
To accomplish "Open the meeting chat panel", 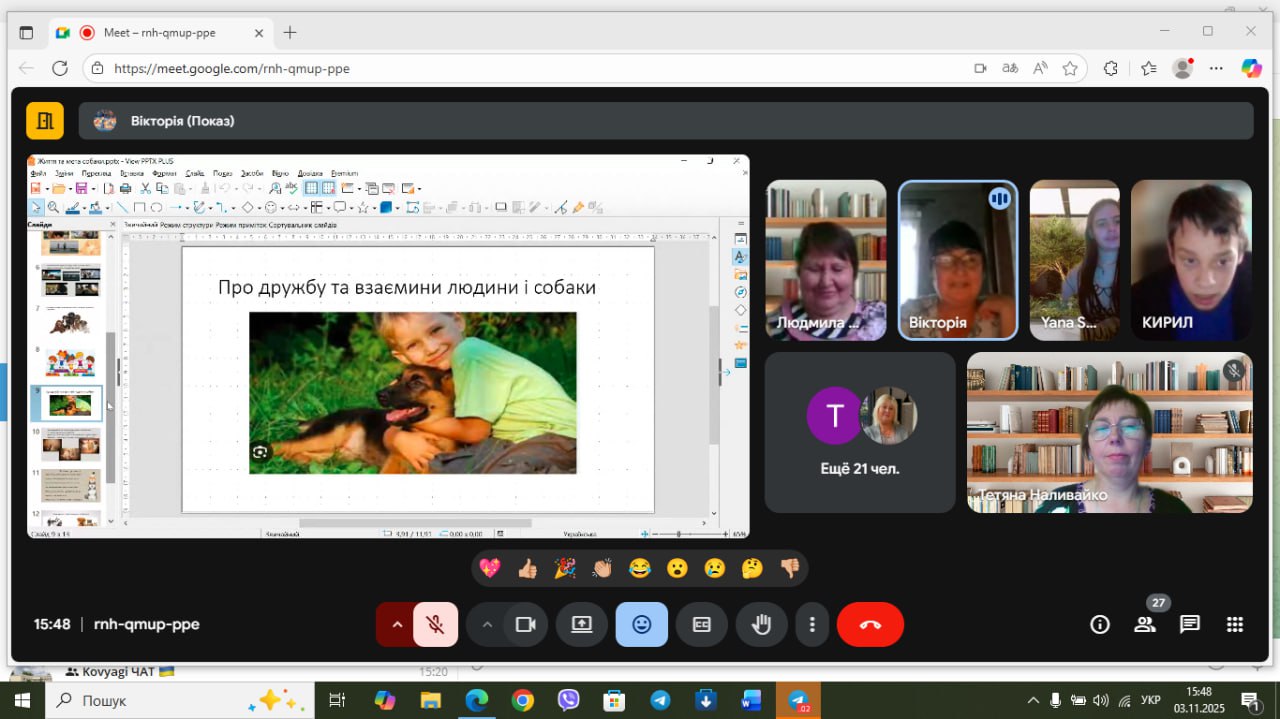I will tap(1189, 625).
